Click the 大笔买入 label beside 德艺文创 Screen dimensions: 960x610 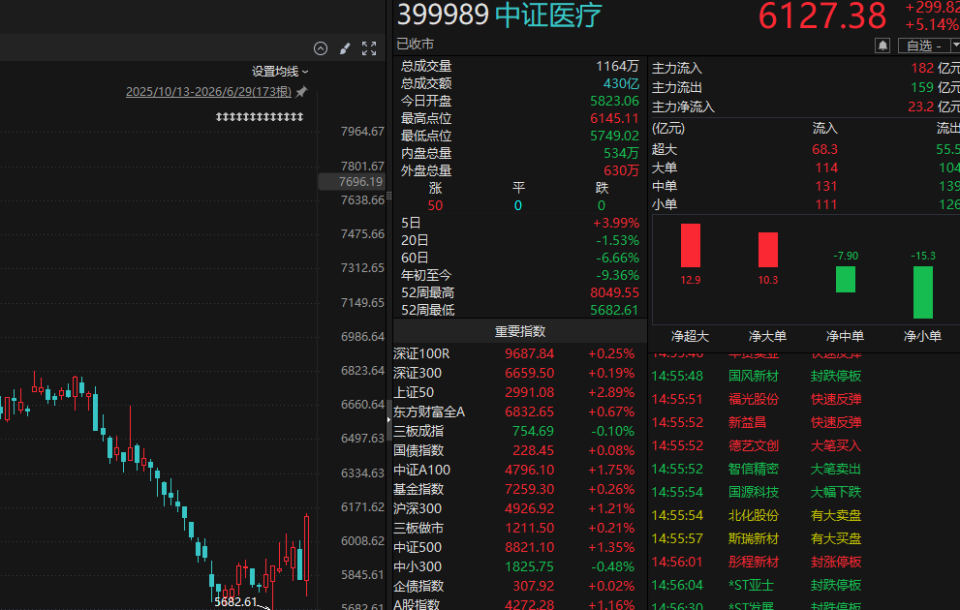click(x=836, y=446)
